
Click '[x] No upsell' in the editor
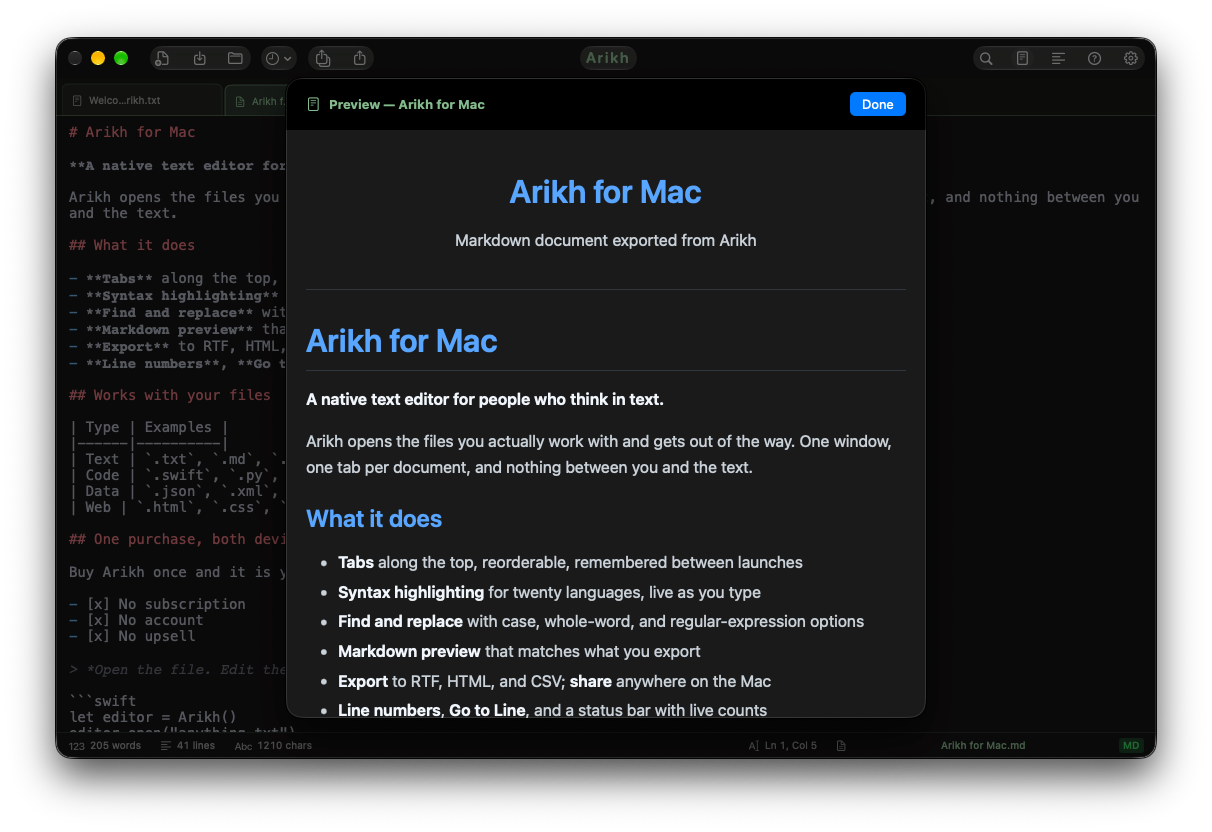(x=140, y=636)
